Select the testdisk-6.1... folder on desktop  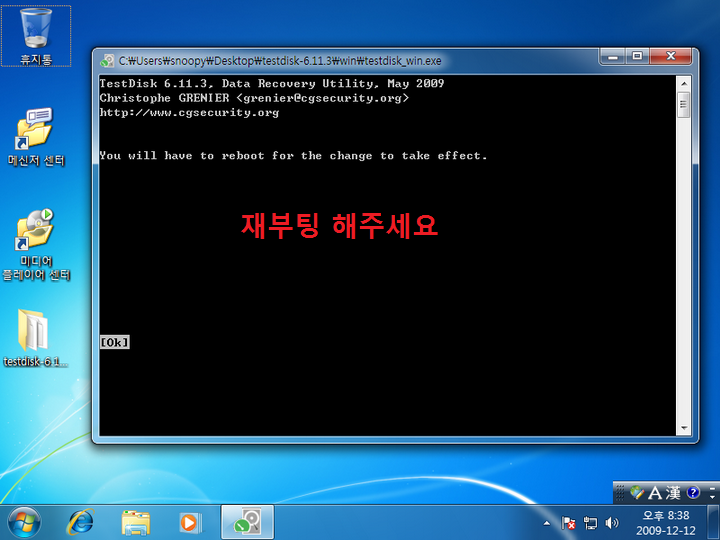pyautogui.click(x=36, y=338)
